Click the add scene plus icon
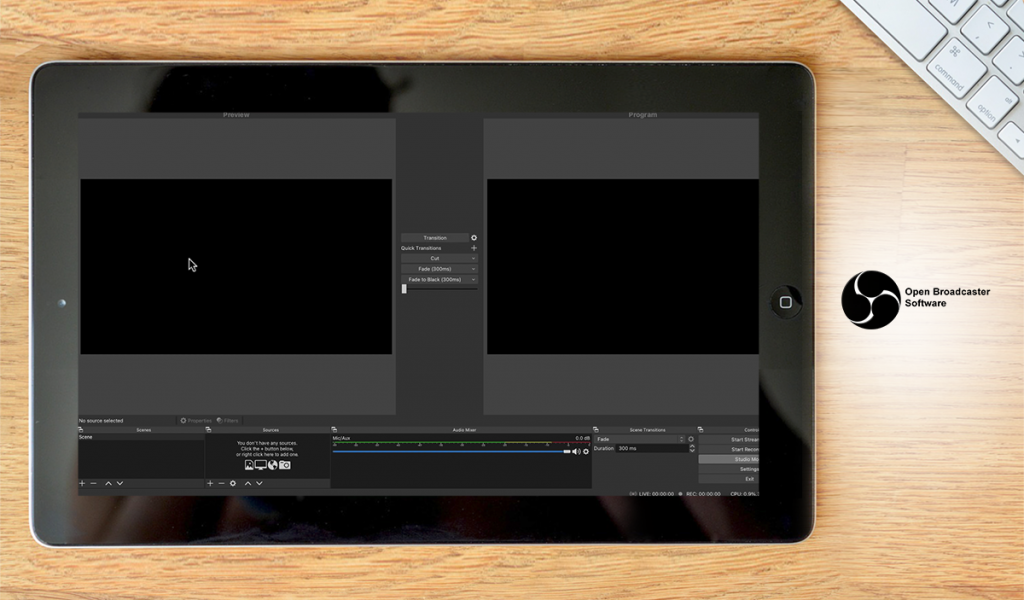1024x600 pixels. point(82,483)
